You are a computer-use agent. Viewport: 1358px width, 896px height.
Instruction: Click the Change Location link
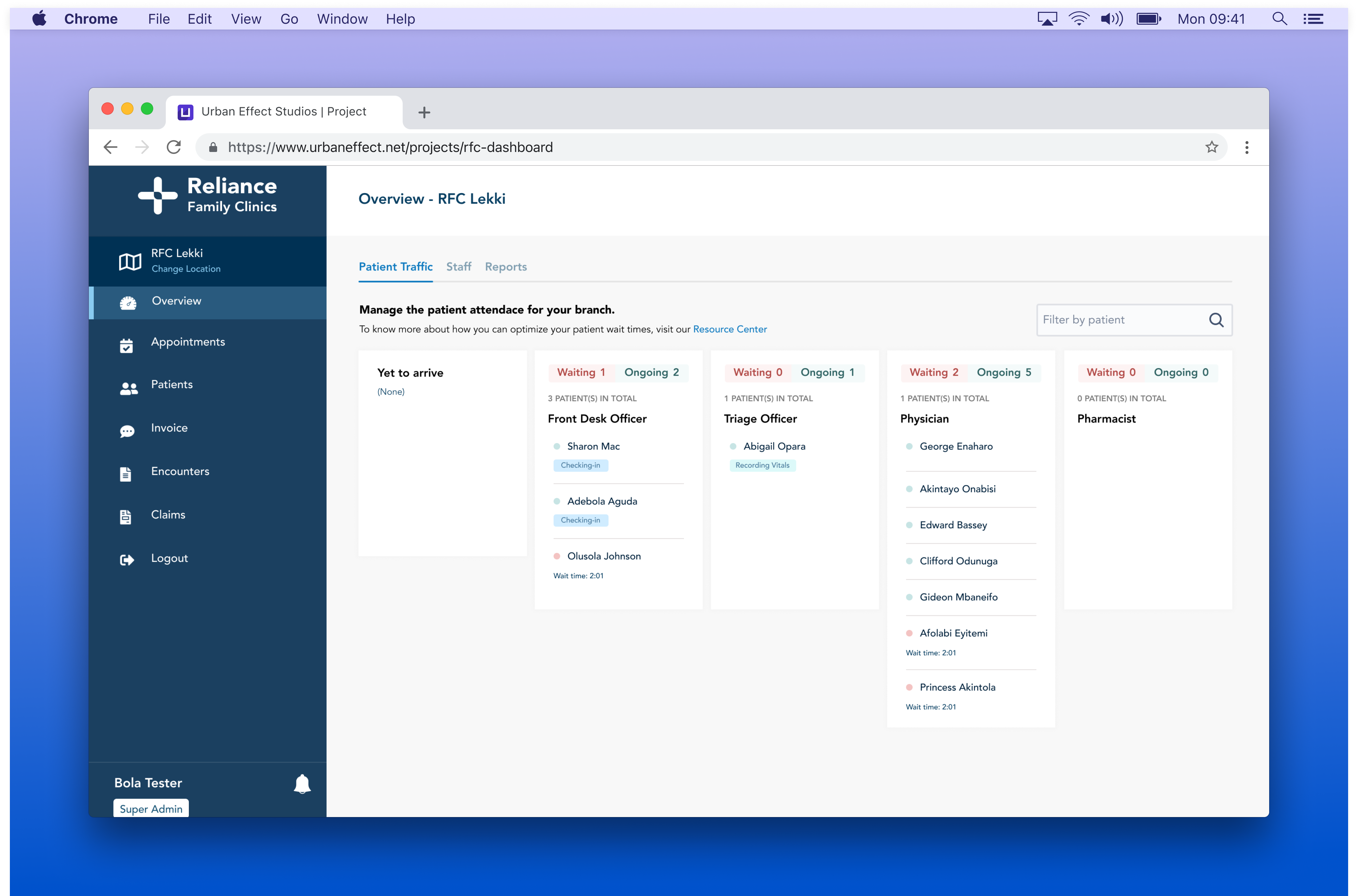(x=186, y=269)
